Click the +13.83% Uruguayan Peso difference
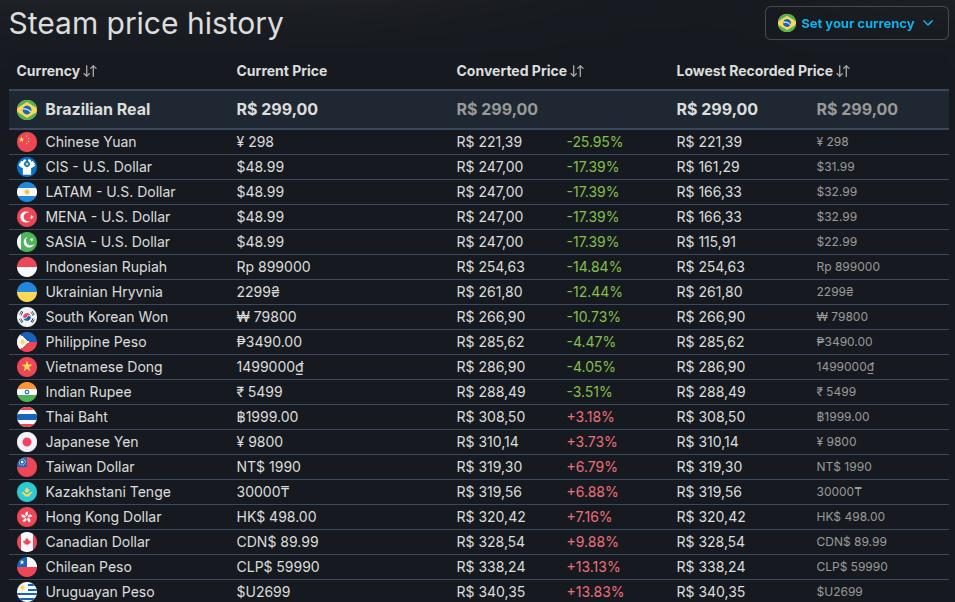This screenshot has width=955, height=602. coord(595,592)
